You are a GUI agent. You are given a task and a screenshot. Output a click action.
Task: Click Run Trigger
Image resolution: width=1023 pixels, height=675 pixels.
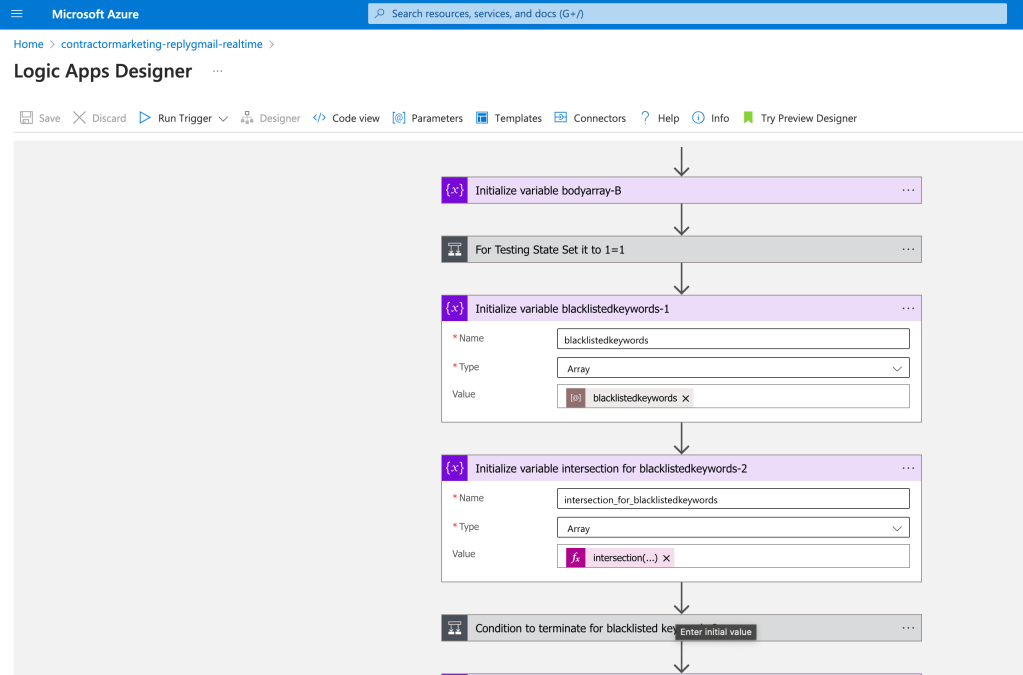pyautogui.click(x=176, y=118)
